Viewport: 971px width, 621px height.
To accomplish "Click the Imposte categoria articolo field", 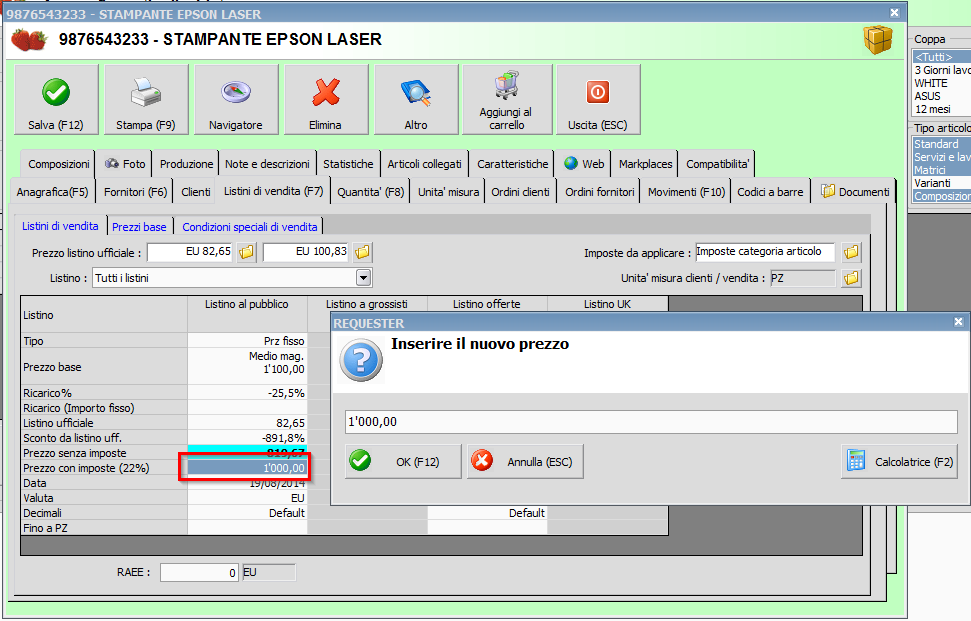I will pyautogui.click(x=765, y=252).
